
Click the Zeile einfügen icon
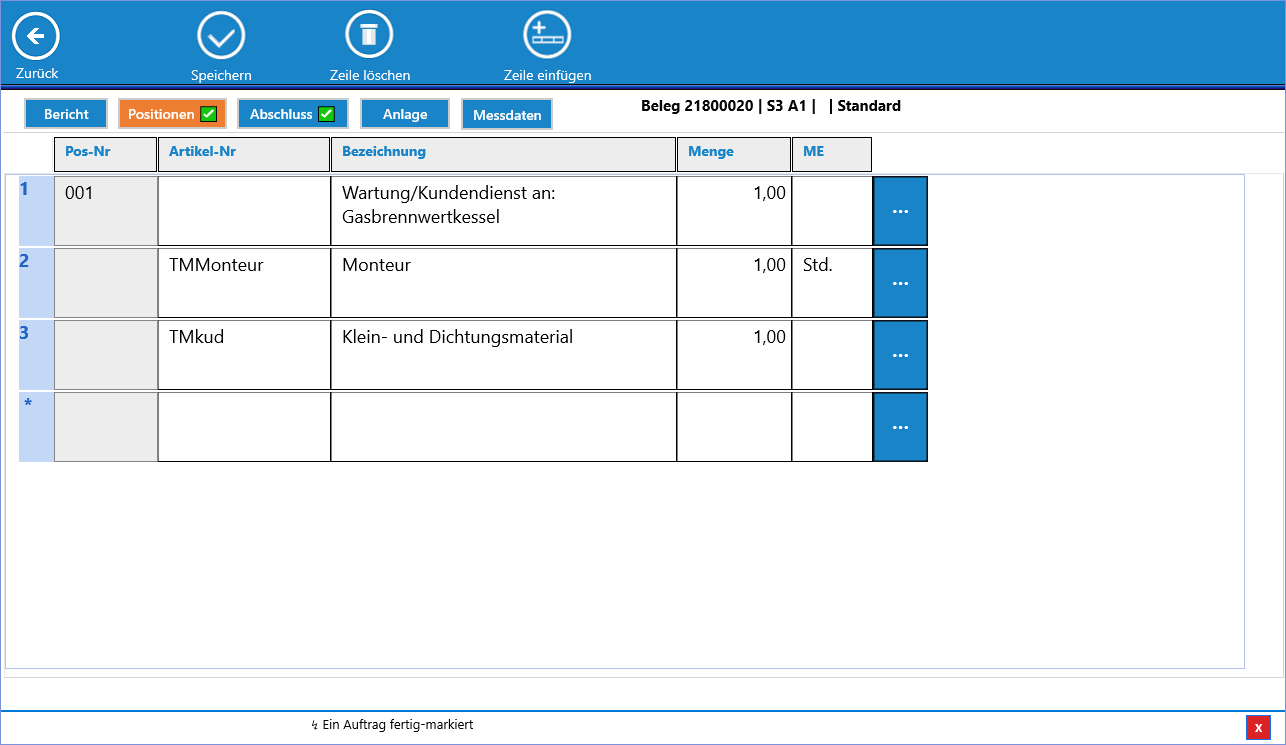pos(547,36)
